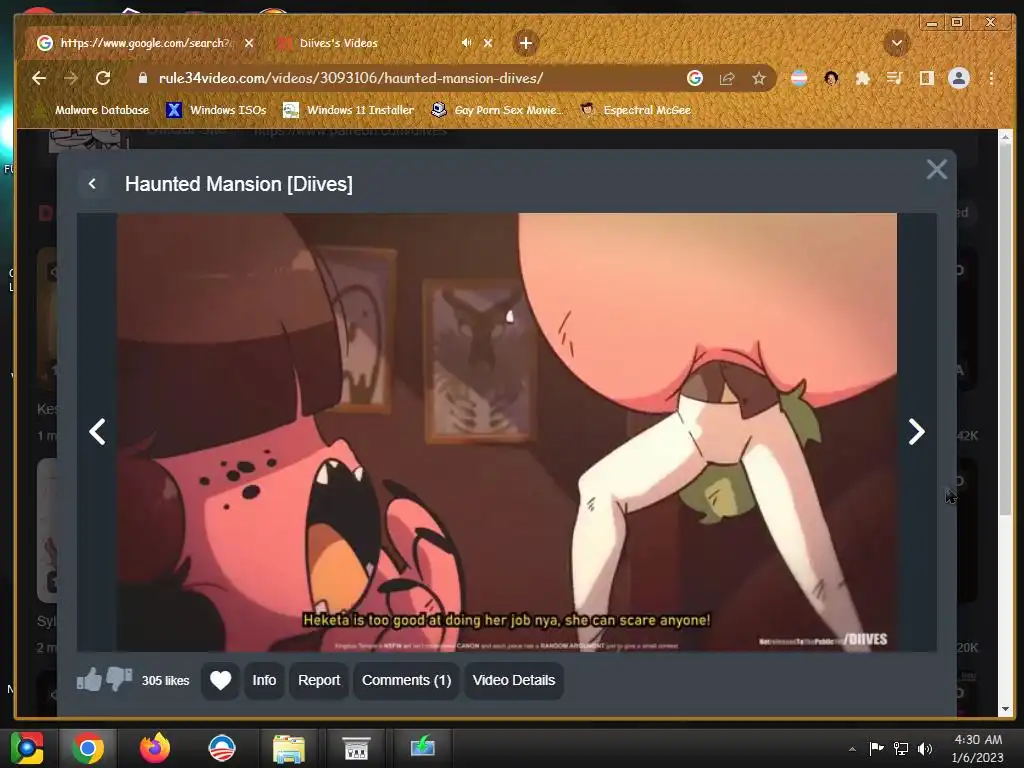Click the Report button
The image size is (1024, 768).
tap(319, 680)
